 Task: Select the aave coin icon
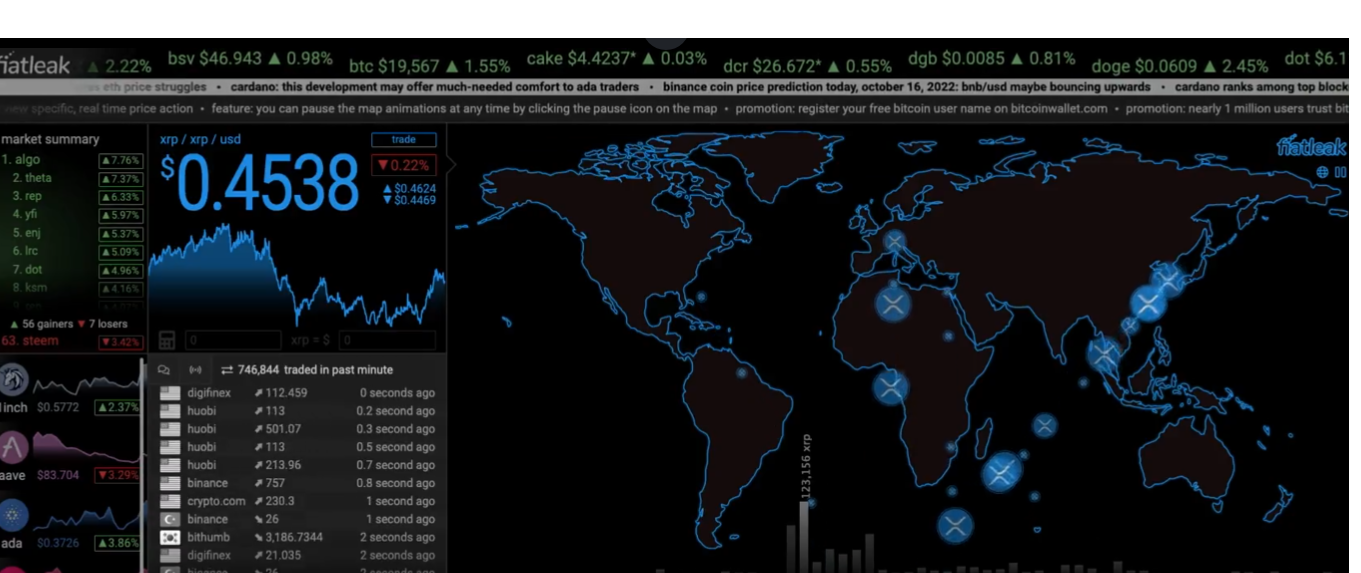coord(13,447)
